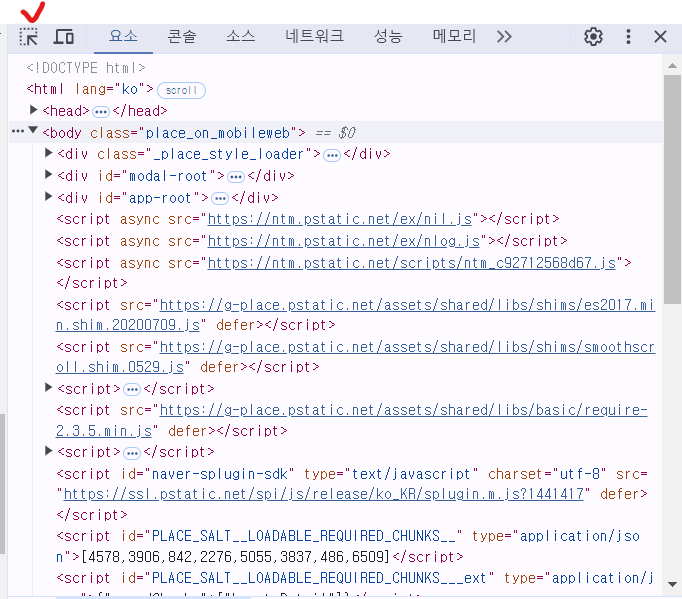
Task: Expand the _place_style_loader div
Action: pos(48,153)
